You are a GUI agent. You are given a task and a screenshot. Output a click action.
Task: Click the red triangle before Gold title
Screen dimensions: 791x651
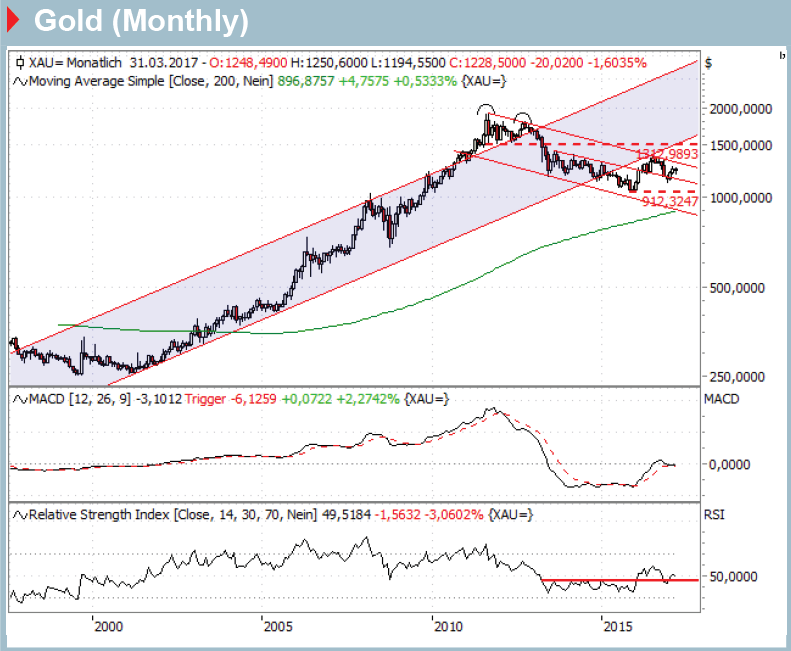(x=13, y=21)
